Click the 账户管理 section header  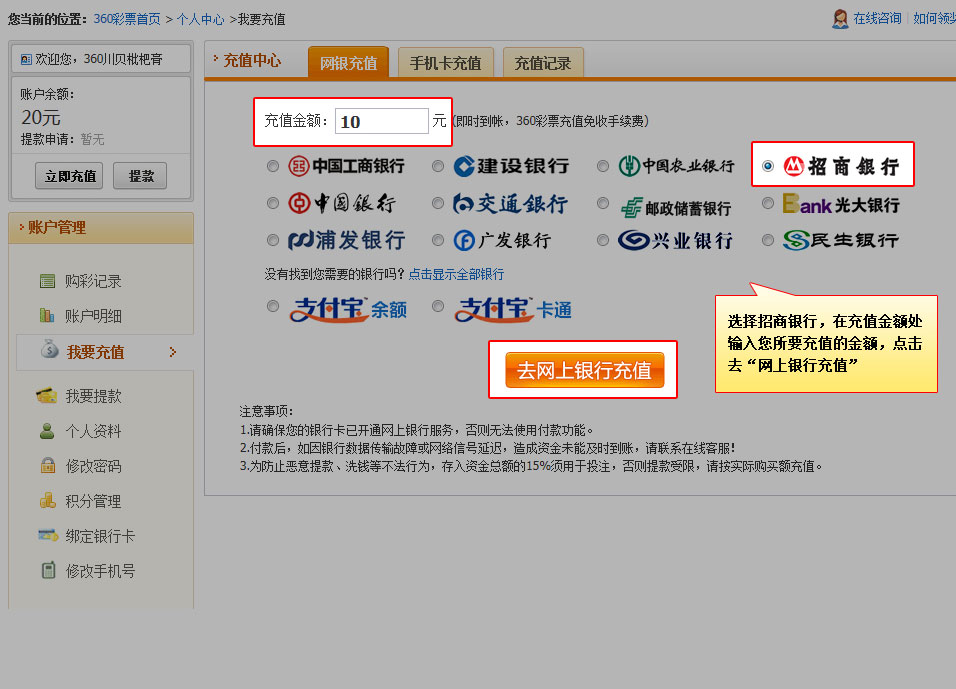(x=101, y=228)
